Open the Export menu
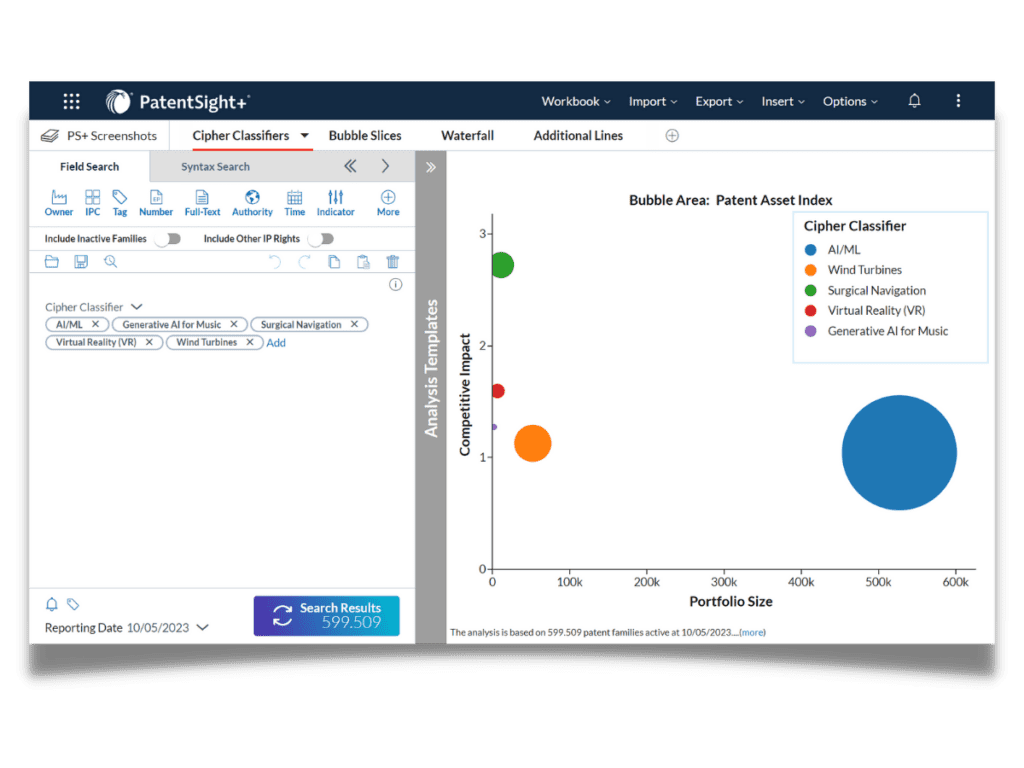The image size is (1024, 768). [719, 101]
